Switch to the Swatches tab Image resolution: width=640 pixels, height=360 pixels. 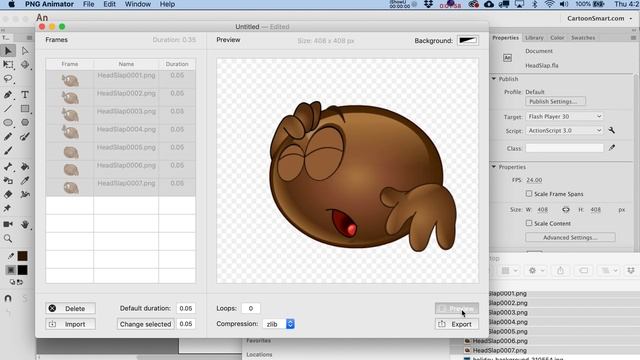tap(583, 38)
